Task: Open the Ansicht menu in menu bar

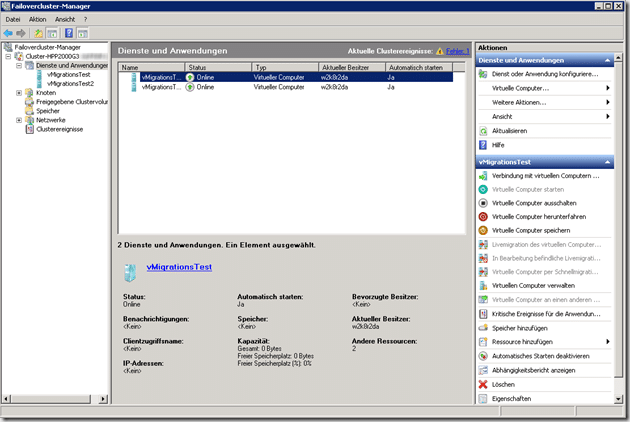Action: pos(65,19)
